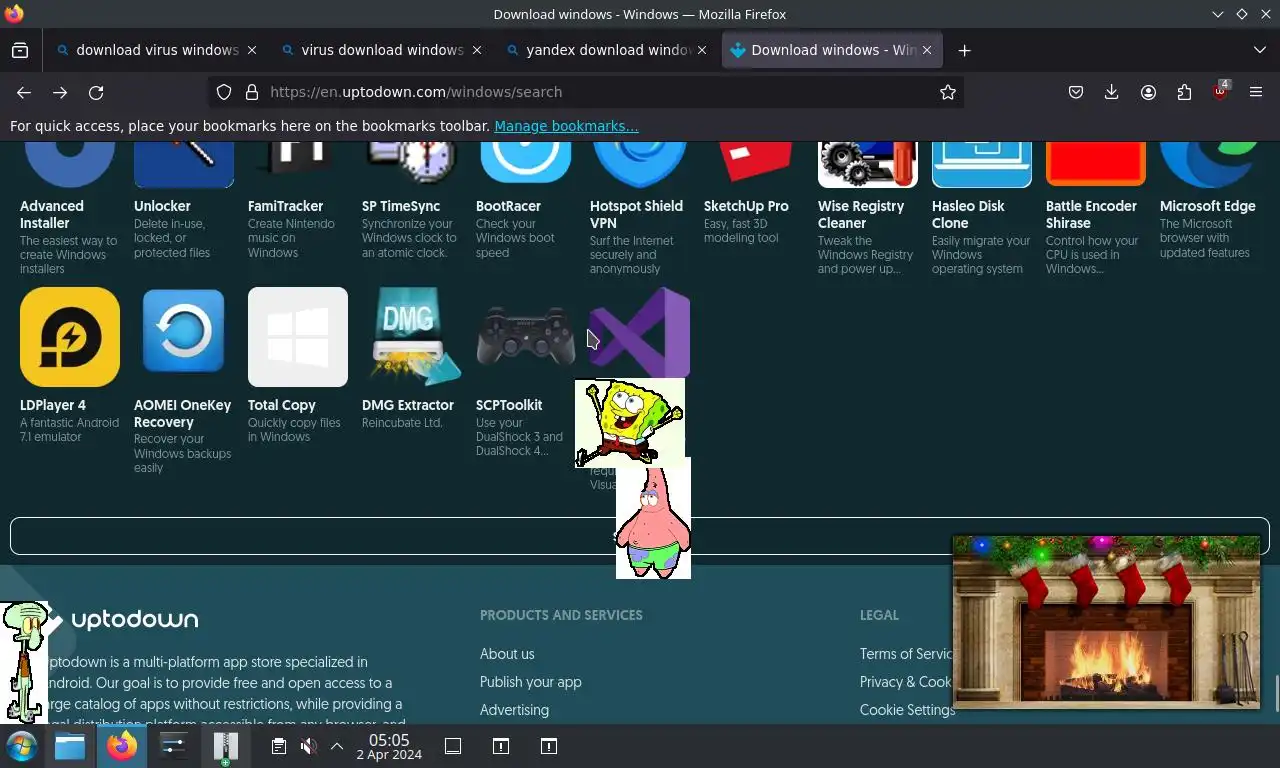Open the LDPlayer 4 app icon
Image resolution: width=1280 pixels, height=768 pixels.
[70, 337]
